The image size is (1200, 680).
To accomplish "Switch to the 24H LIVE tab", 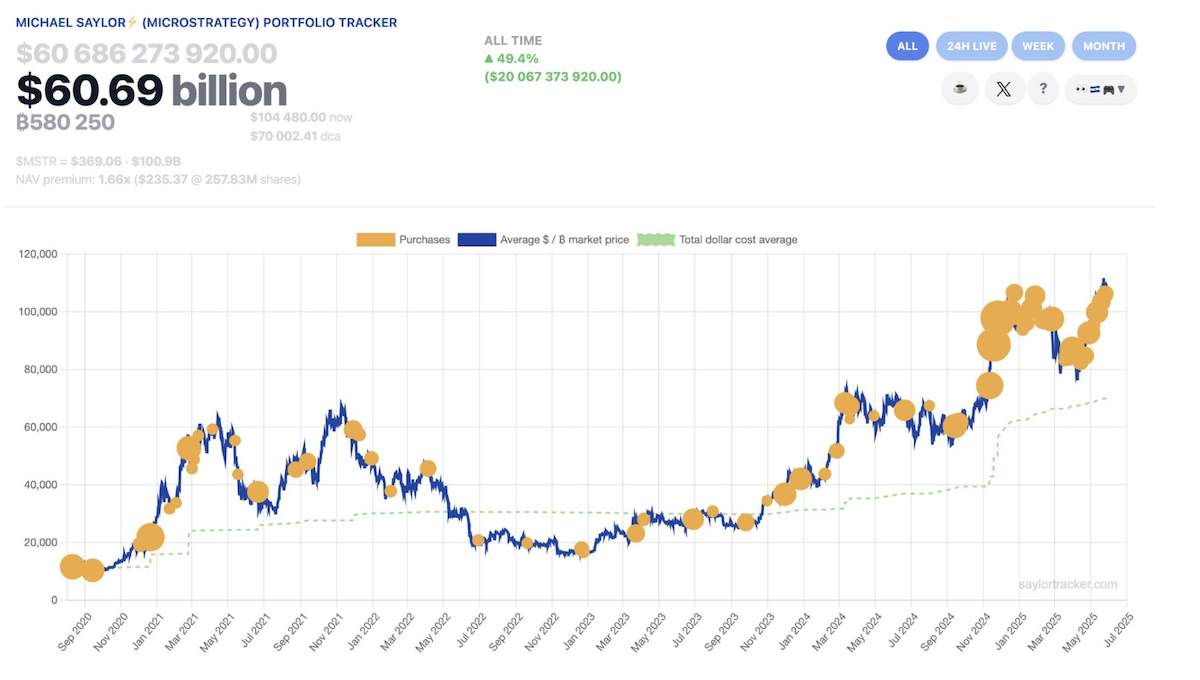I will 972,46.
